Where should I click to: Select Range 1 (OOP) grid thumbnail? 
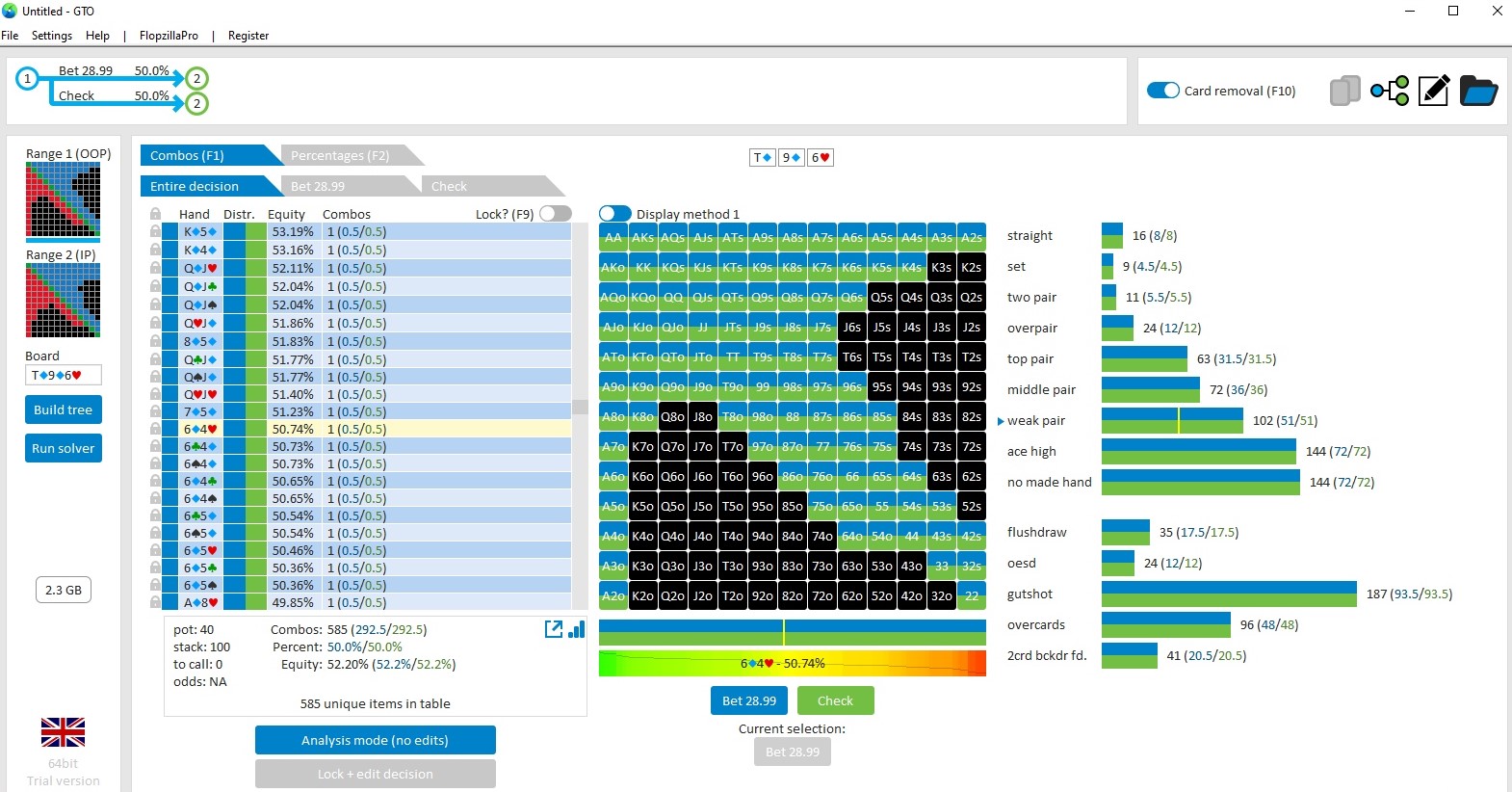[63, 200]
